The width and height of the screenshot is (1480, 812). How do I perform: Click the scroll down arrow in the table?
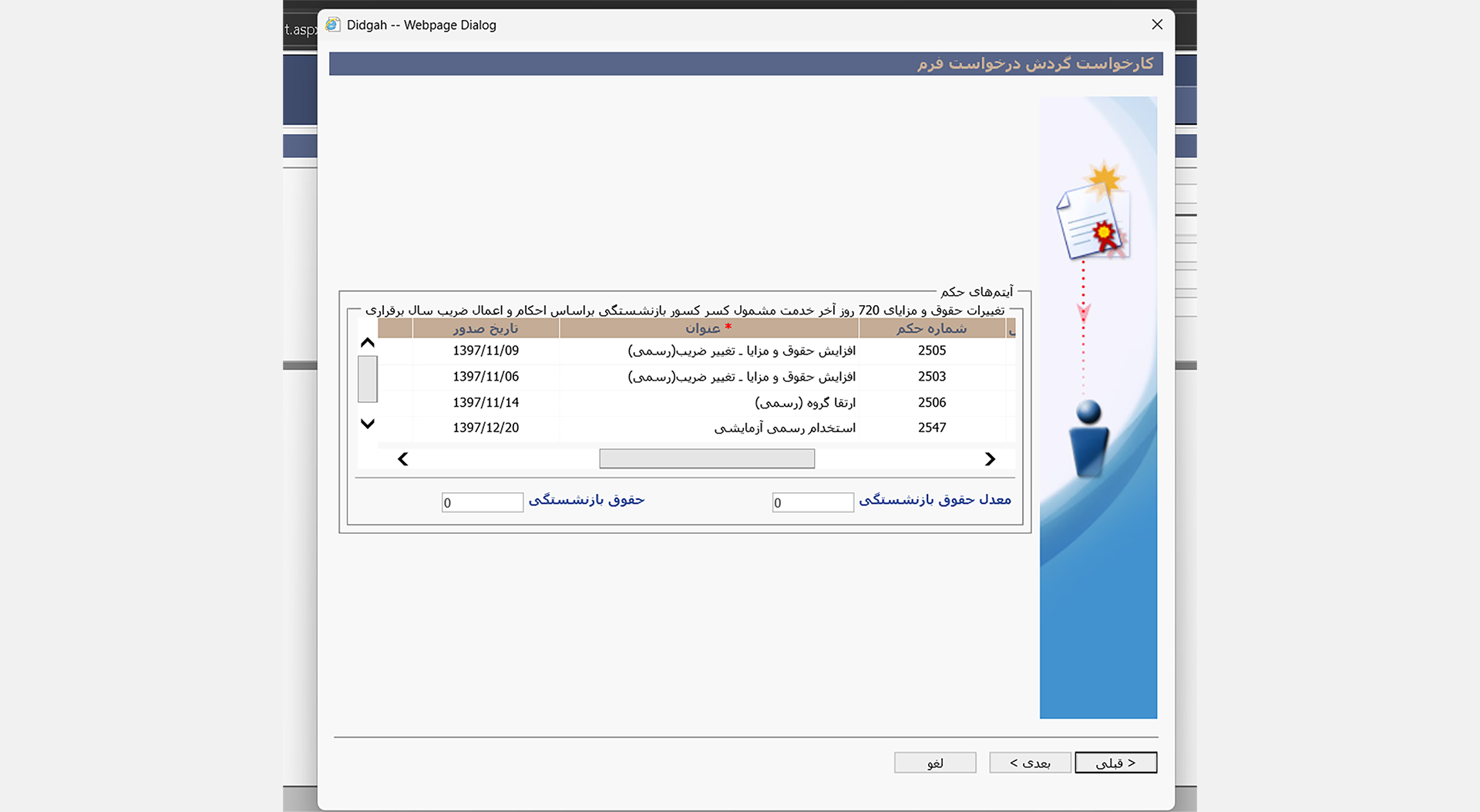click(368, 424)
